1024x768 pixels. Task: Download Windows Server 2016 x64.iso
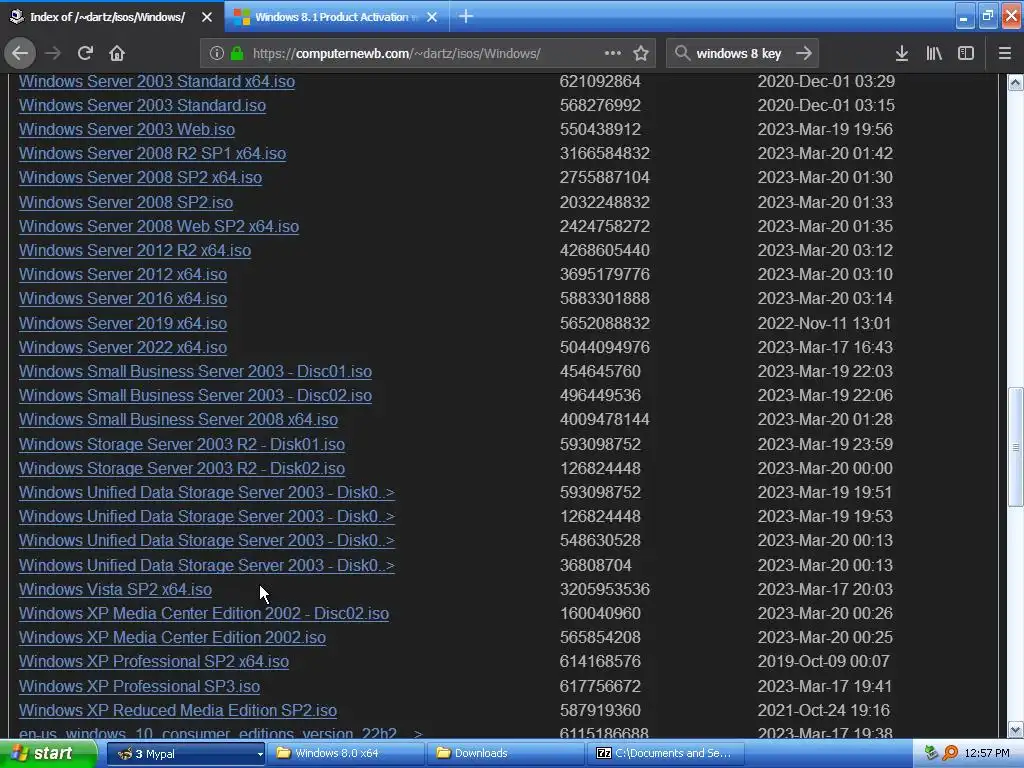123,298
